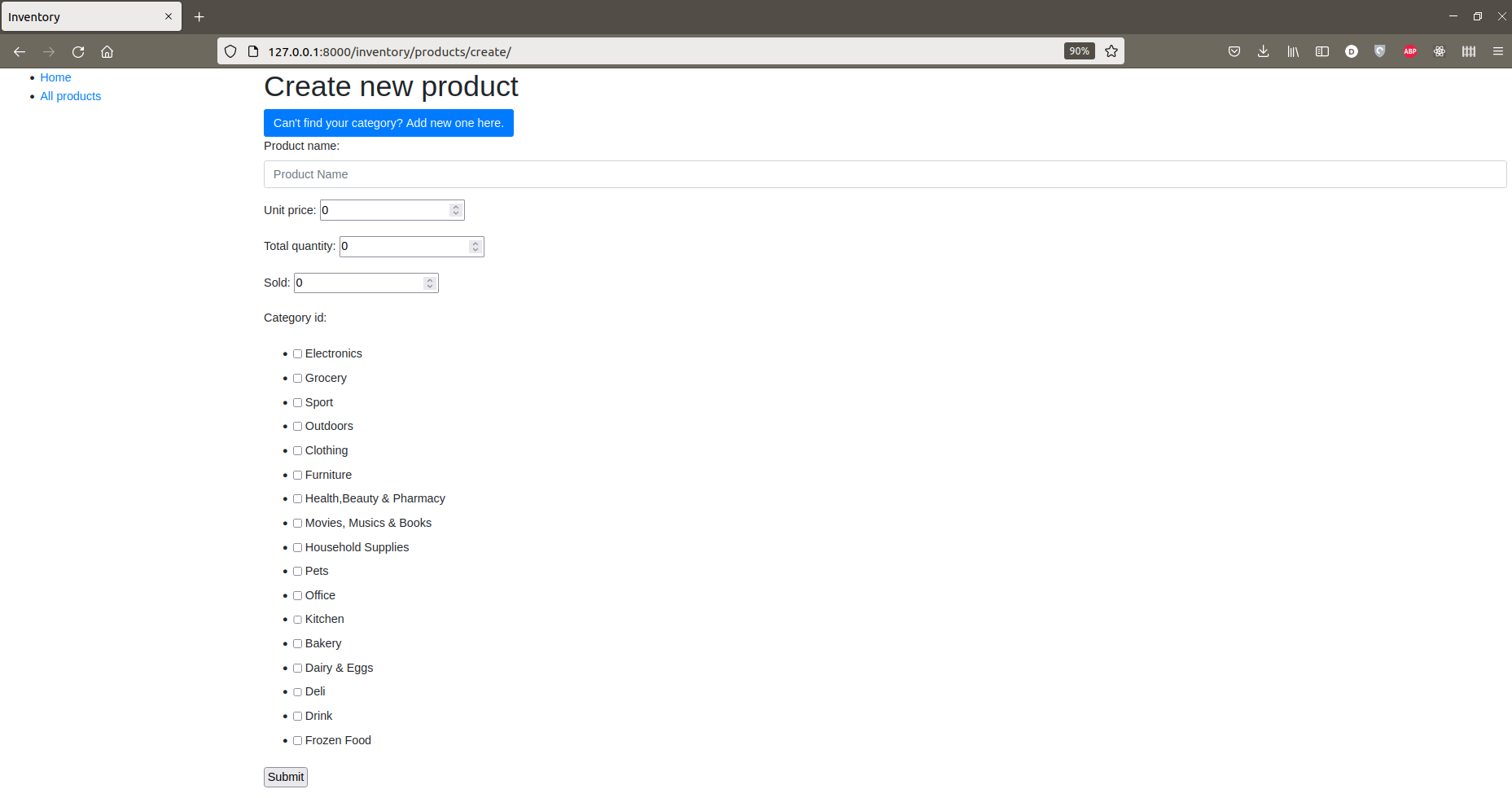This screenshot has width=1512, height=798.
Task: Enable the Outdoors category checkbox
Action: [x=298, y=427]
